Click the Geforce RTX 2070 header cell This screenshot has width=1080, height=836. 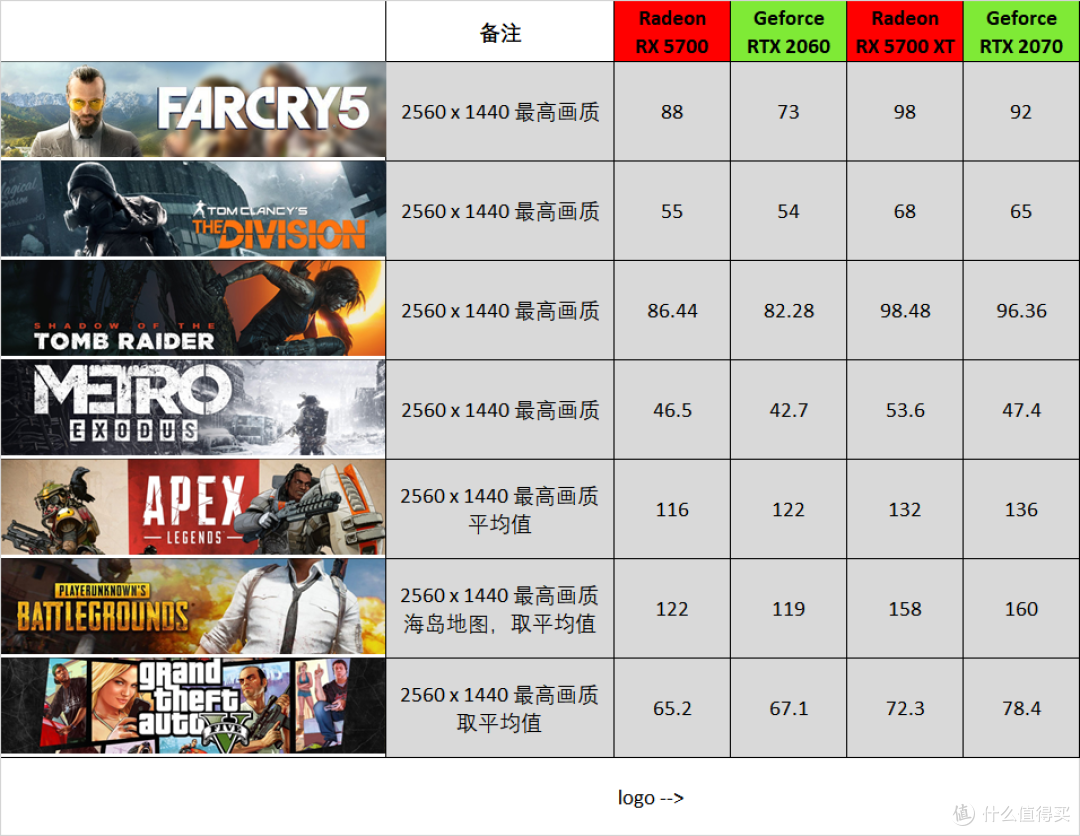[1021, 32]
